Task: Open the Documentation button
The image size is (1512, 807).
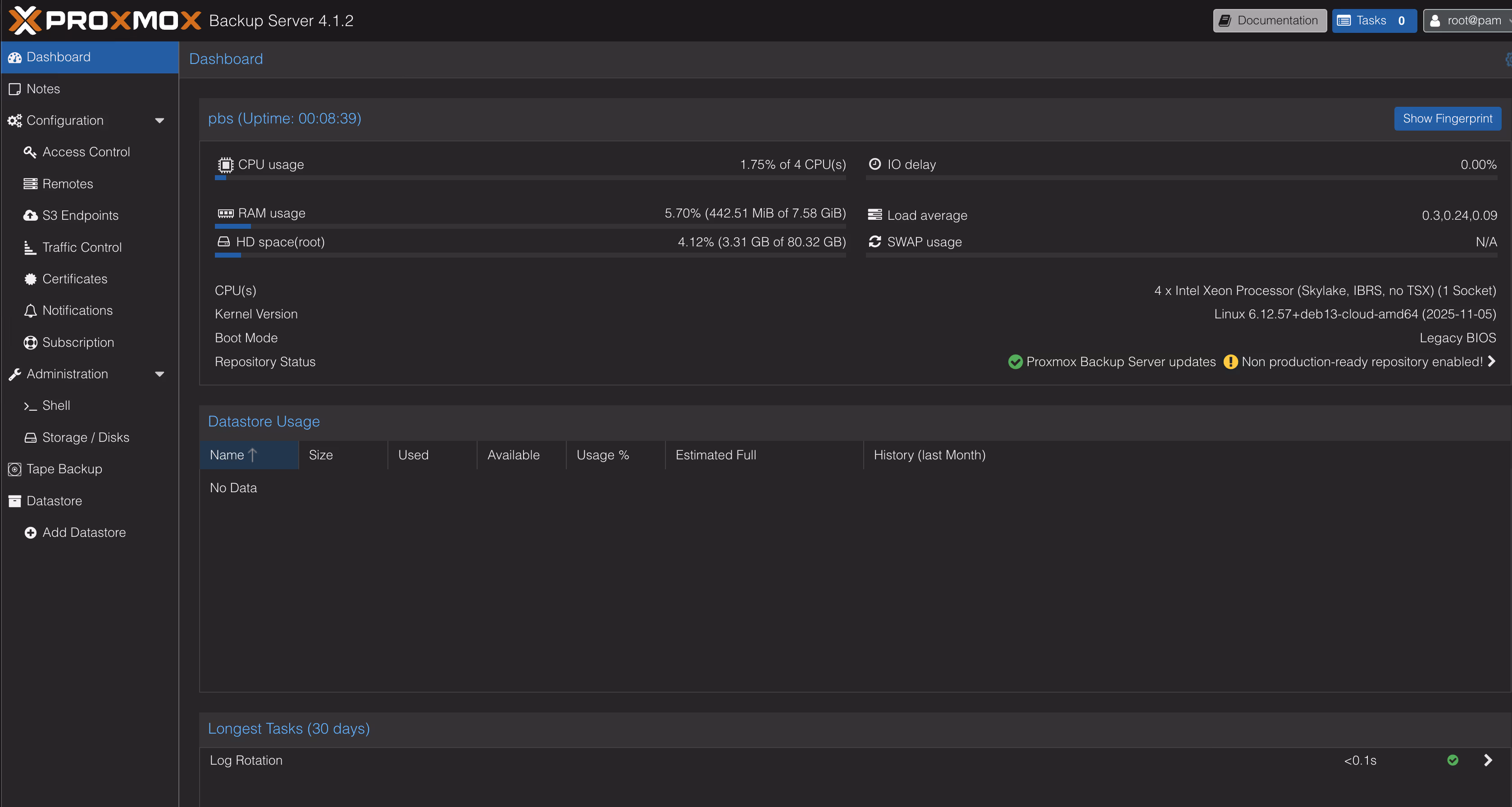Action: click(1270, 21)
